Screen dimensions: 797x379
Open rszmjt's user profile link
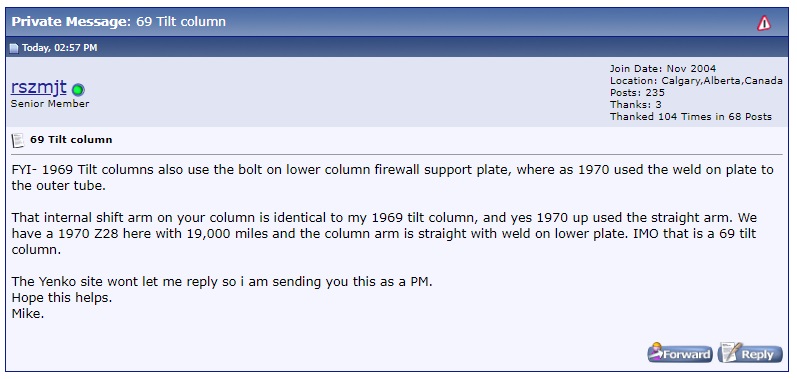[39, 87]
